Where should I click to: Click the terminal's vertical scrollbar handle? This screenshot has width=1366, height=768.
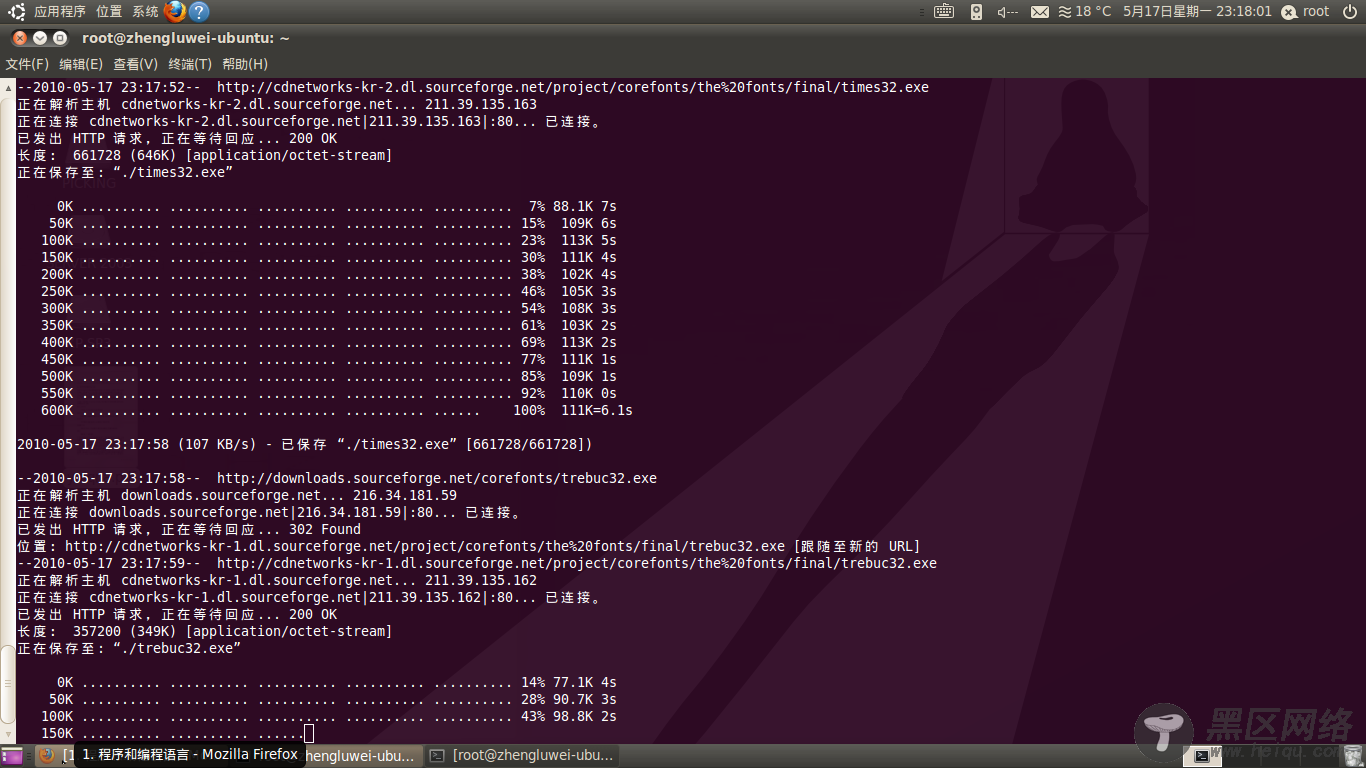7,683
